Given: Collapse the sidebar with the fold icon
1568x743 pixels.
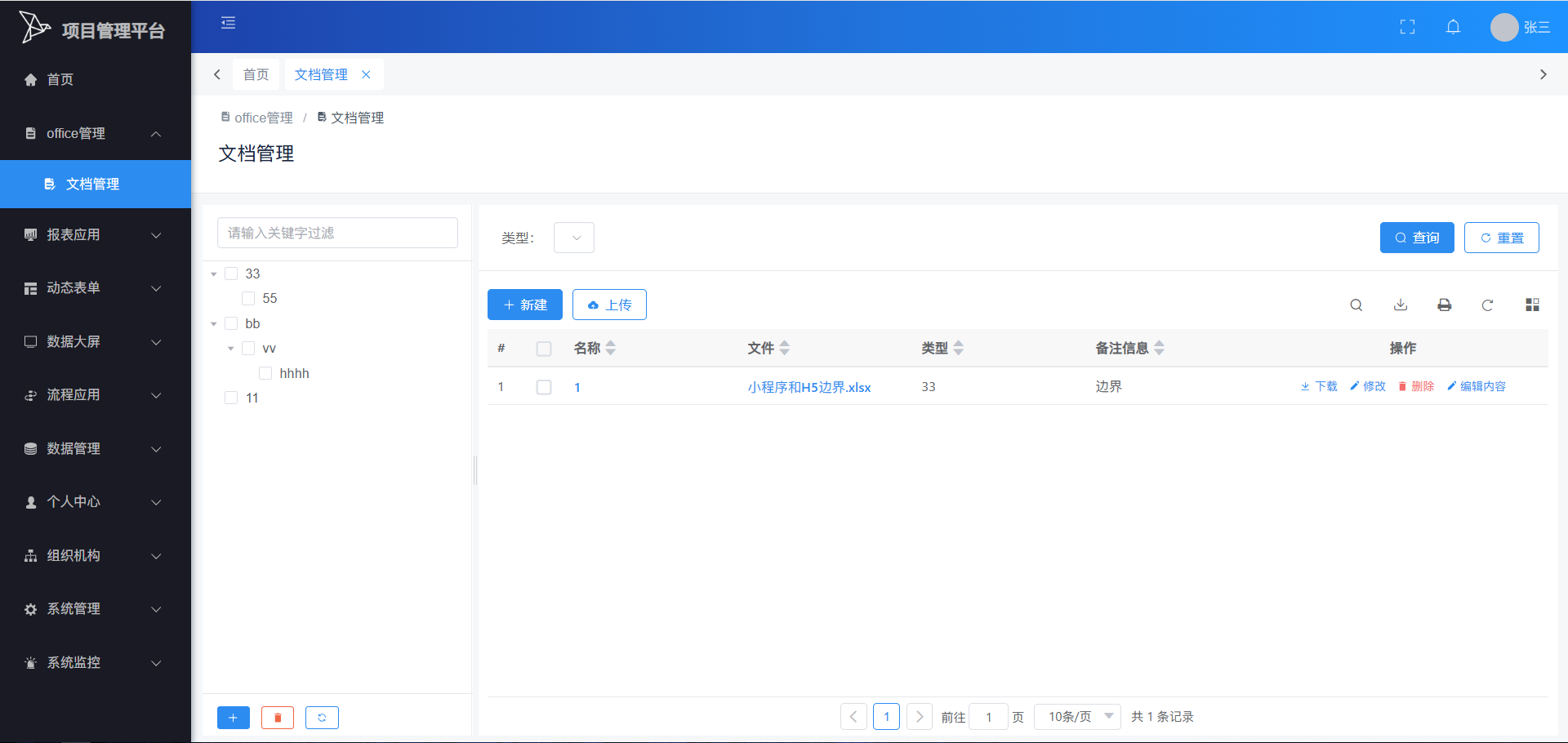Looking at the screenshot, I should (x=229, y=23).
